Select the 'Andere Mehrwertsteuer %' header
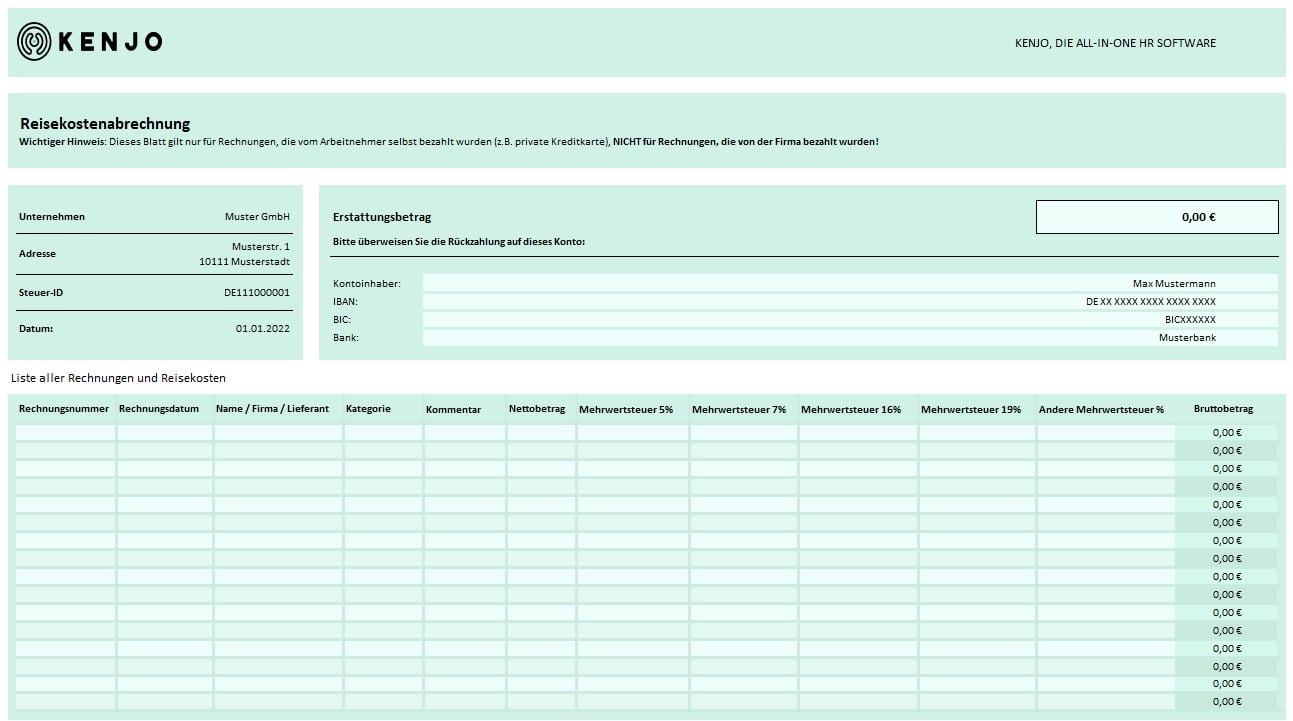 click(1102, 409)
